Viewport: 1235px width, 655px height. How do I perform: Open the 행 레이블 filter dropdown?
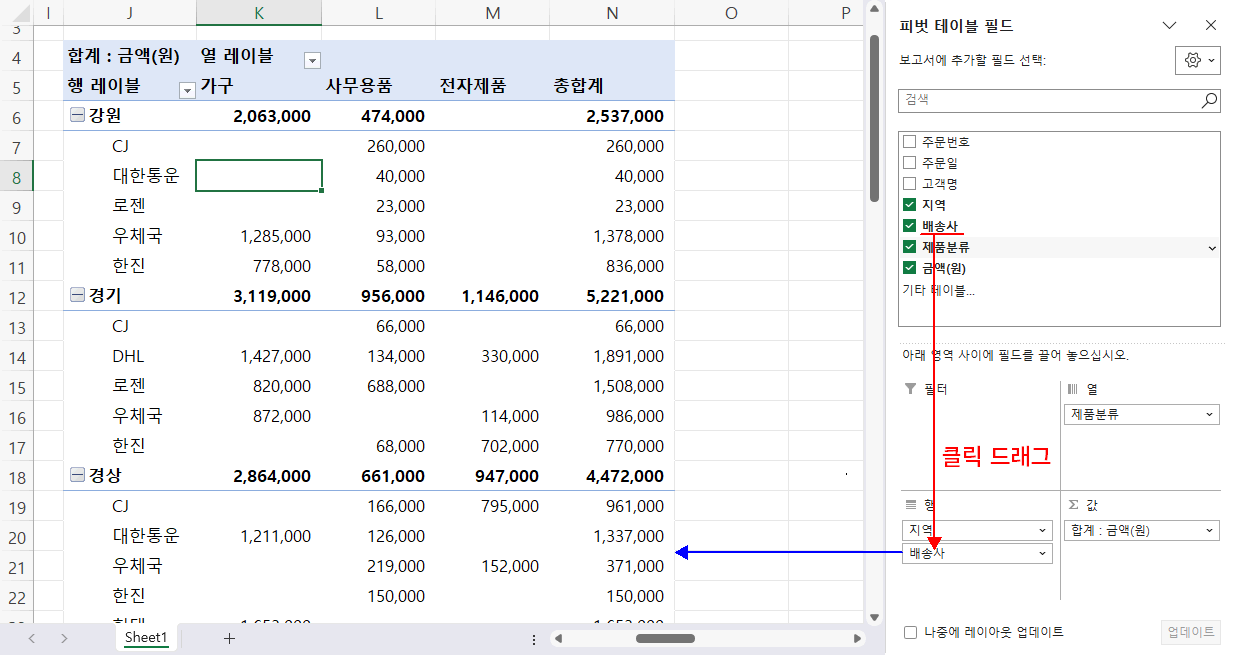186,90
